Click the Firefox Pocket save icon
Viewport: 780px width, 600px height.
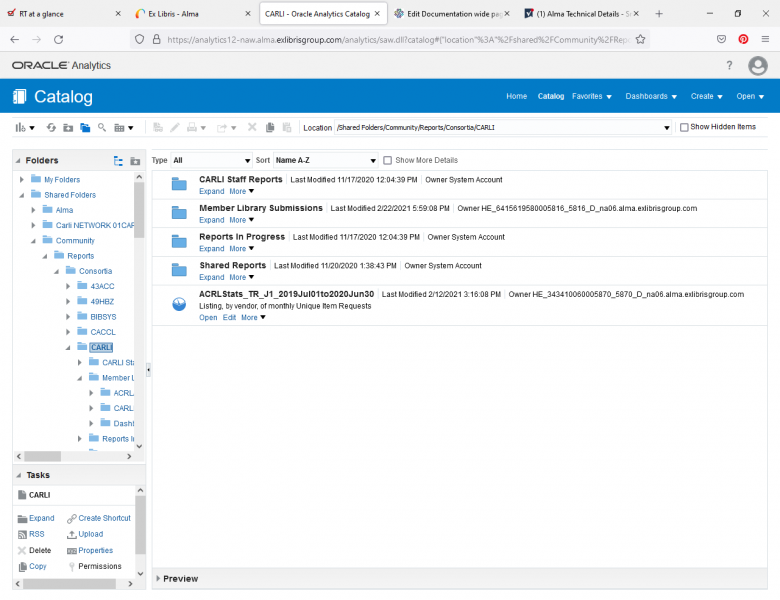click(721, 39)
